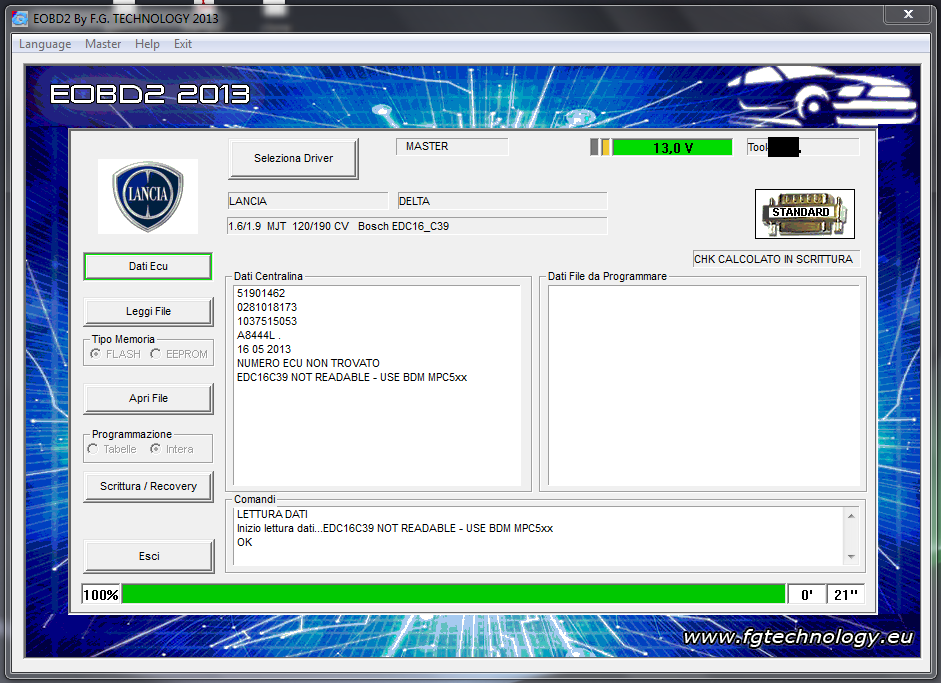Click the LANCIA make field
The height and width of the screenshot is (683, 941).
click(308, 201)
